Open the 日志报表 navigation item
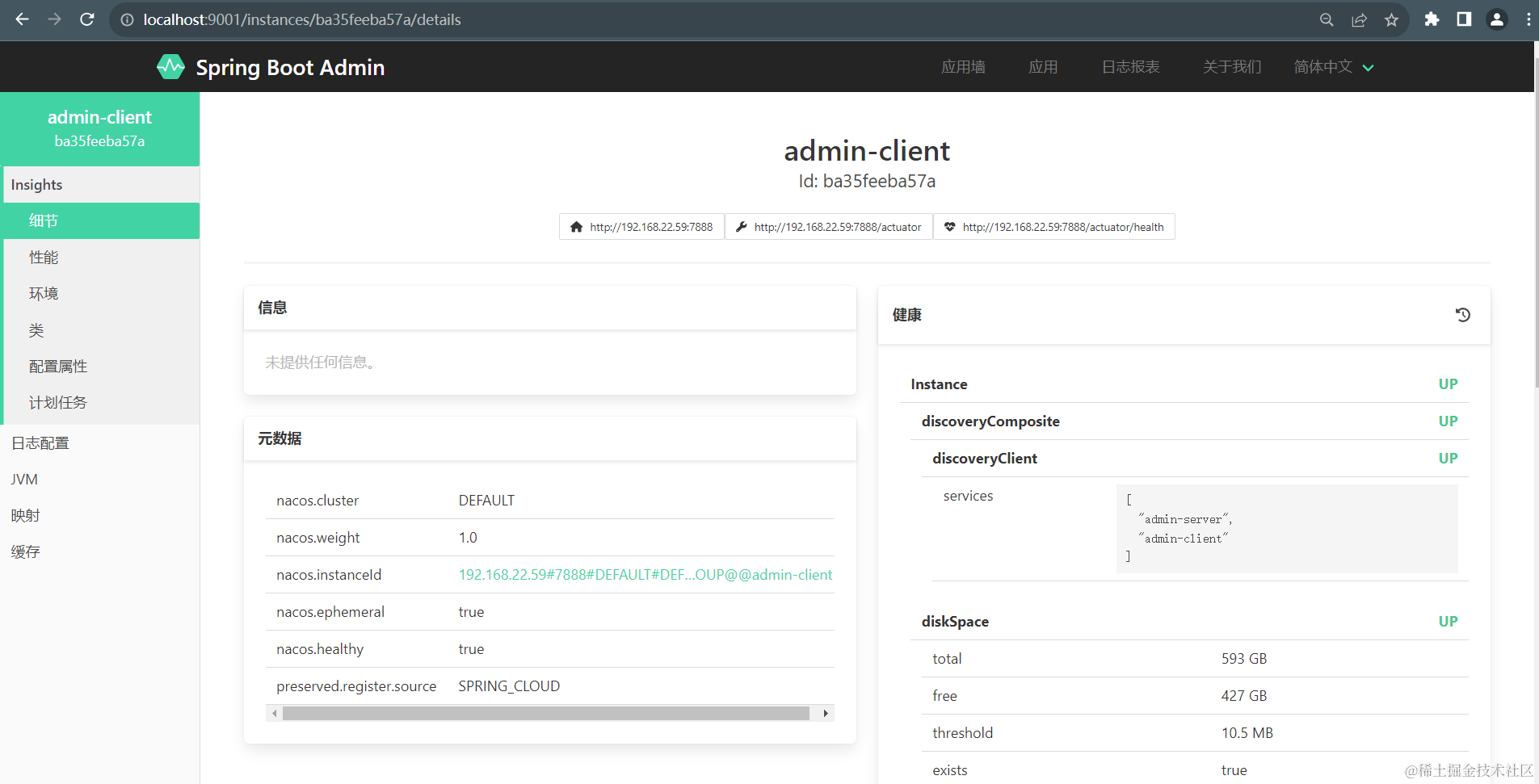 pyautogui.click(x=1131, y=67)
